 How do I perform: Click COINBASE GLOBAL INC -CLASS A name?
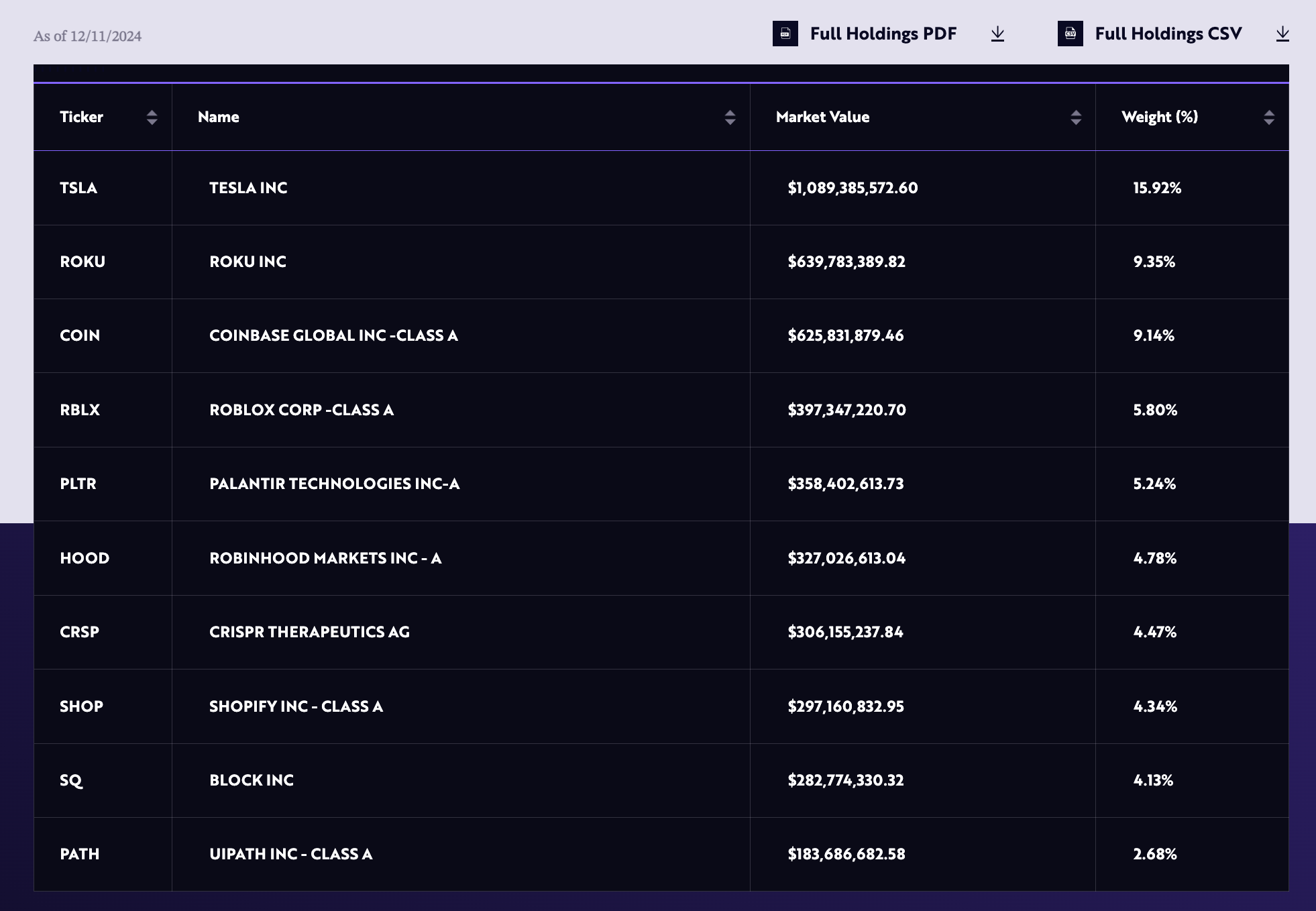point(333,335)
